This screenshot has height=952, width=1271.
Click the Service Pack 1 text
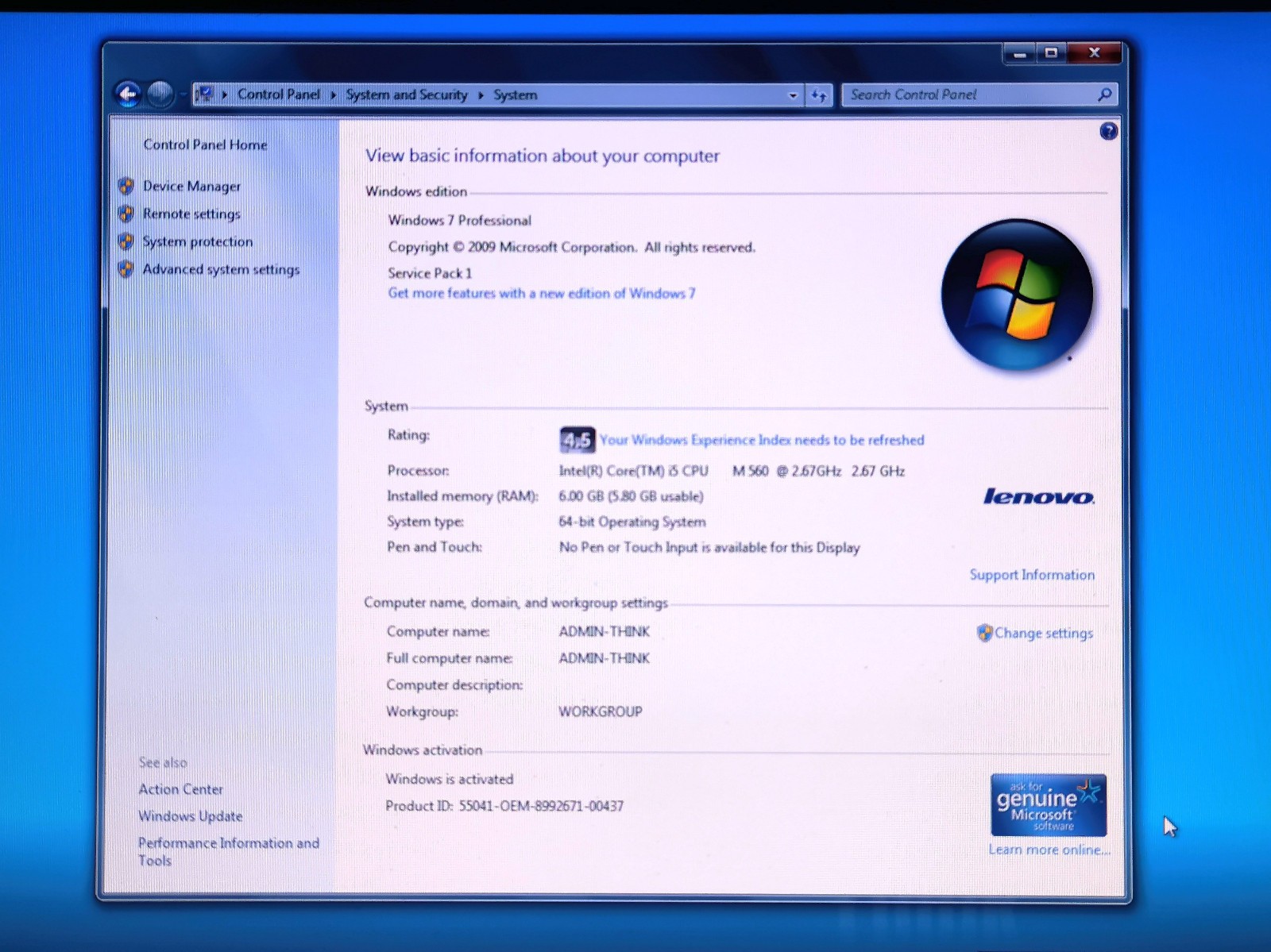(430, 273)
